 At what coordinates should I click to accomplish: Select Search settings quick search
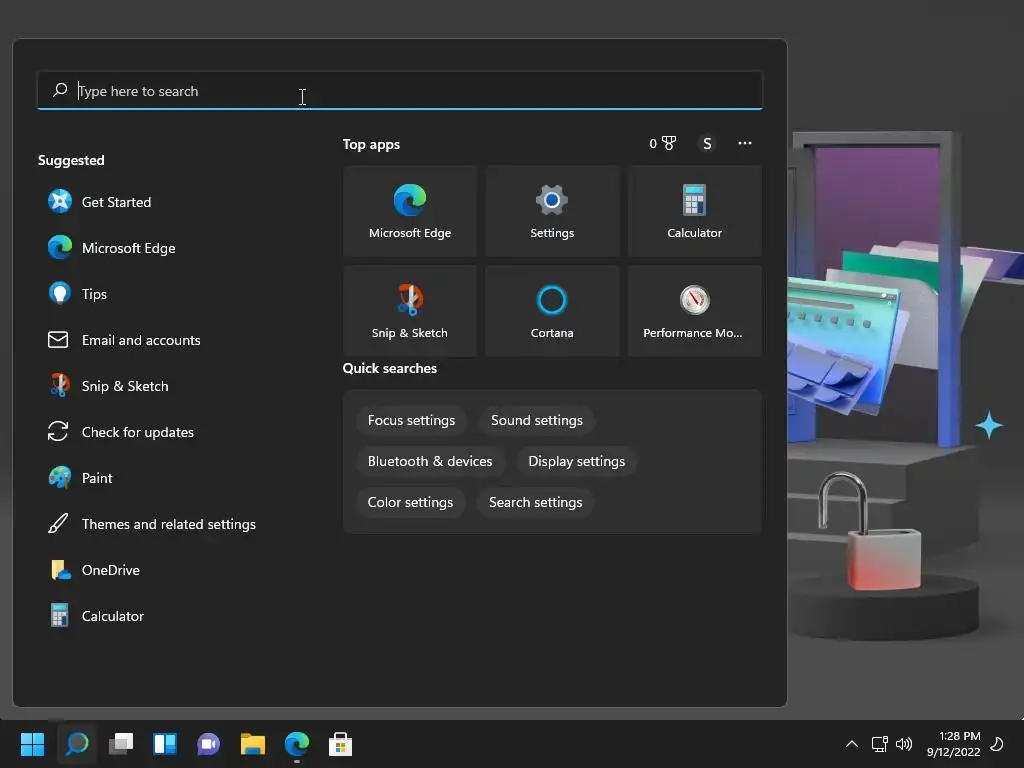[x=536, y=502]
